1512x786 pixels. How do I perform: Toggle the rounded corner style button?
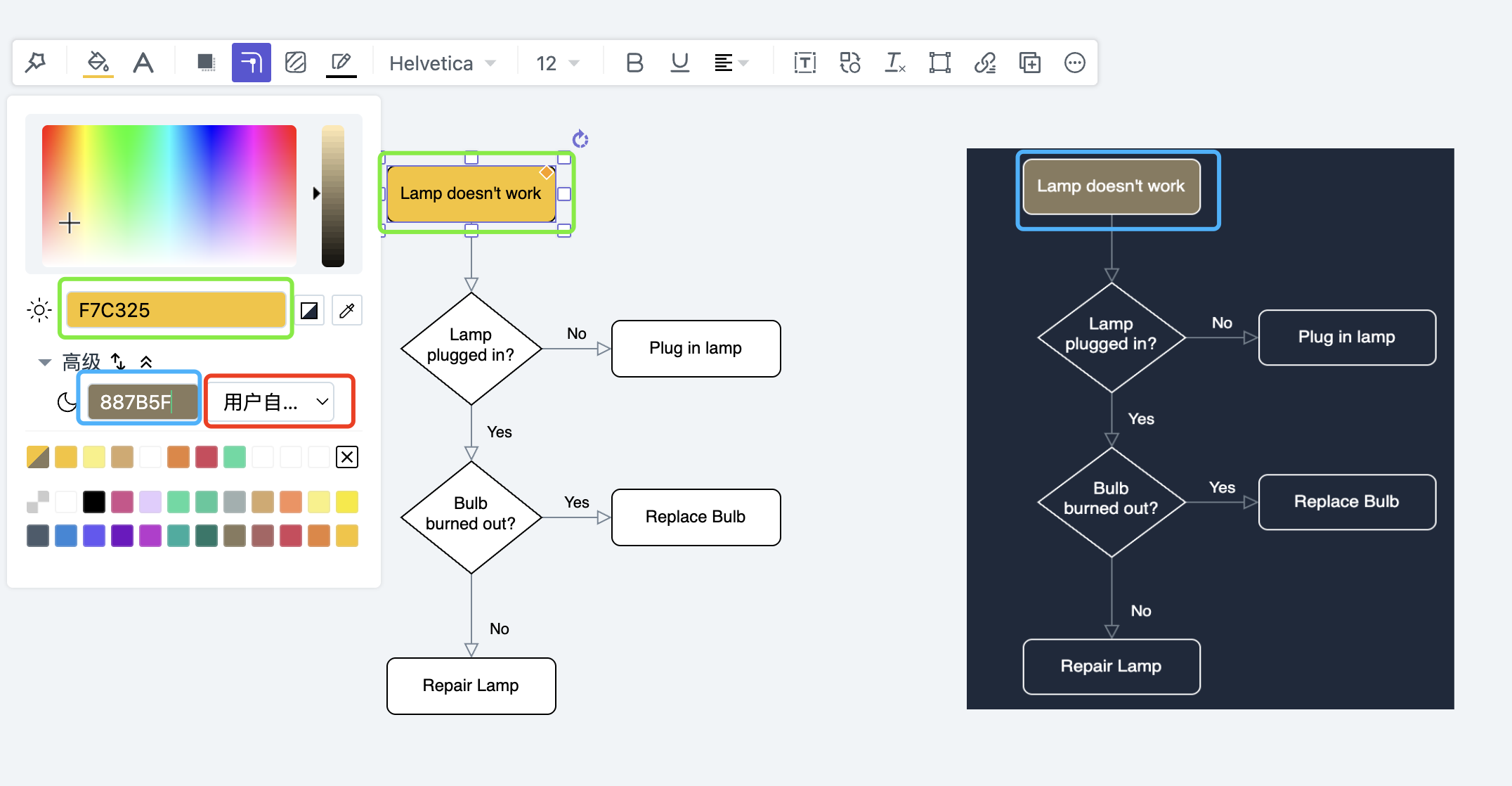coord(251,63)
